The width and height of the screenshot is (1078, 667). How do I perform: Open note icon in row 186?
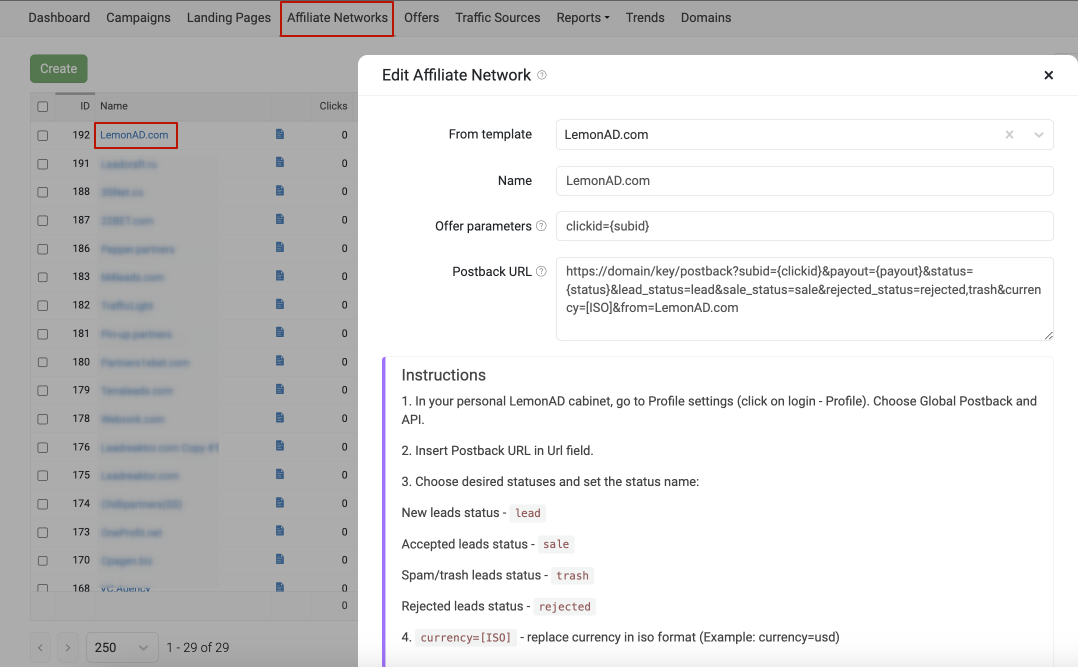pos(280,248)
